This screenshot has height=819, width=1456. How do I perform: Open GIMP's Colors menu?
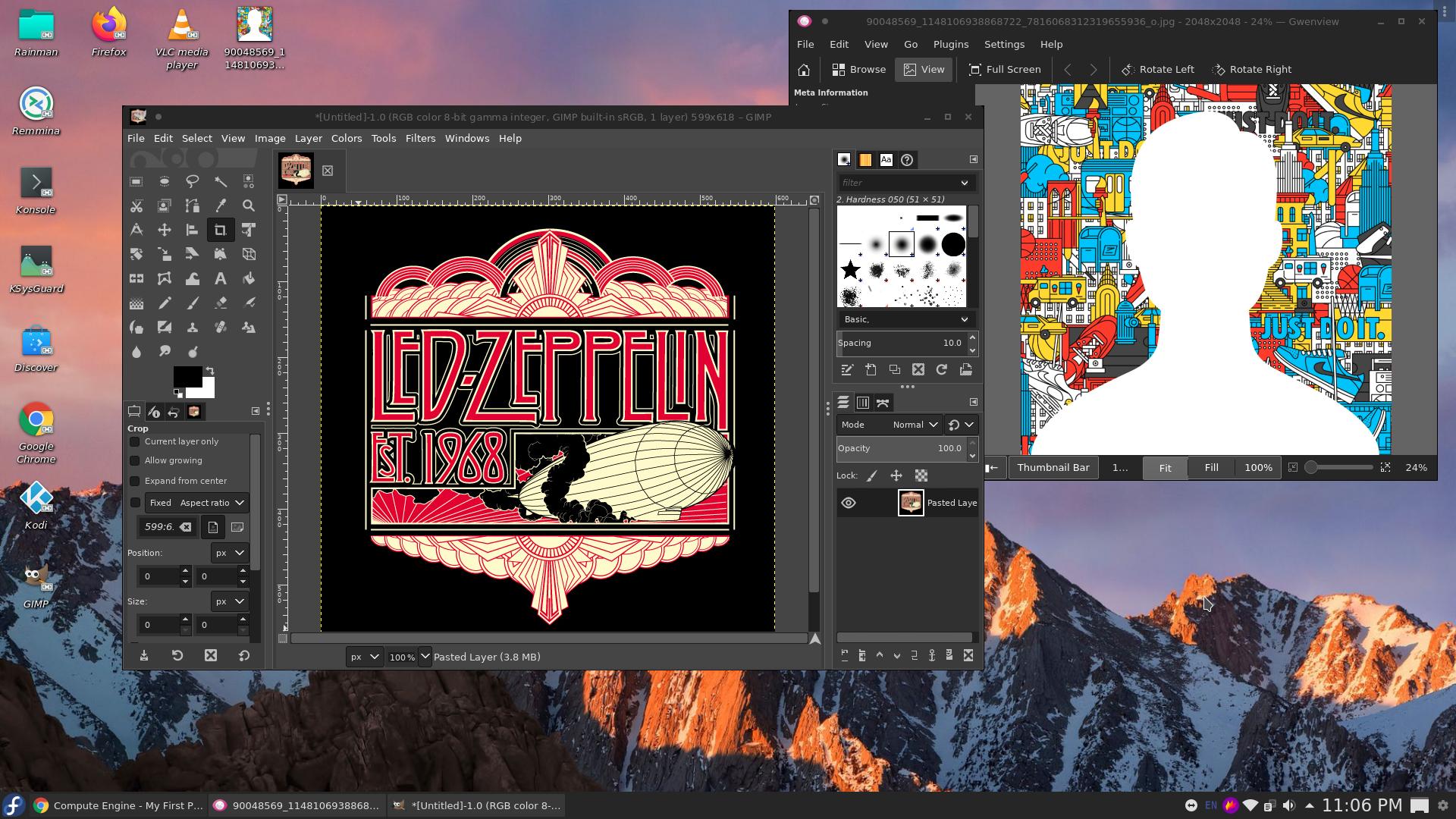tap(346, 138)
